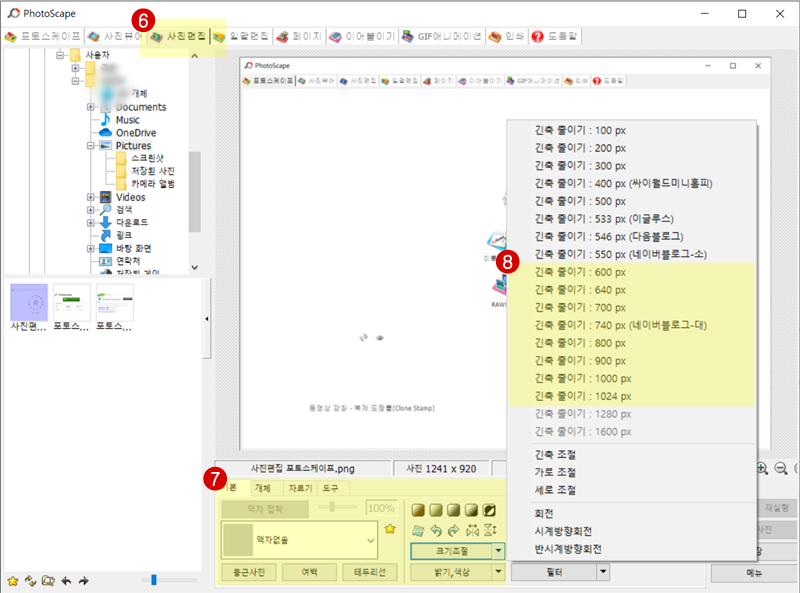Viewport: 800px width, 593px height.
Task: Open the 페이지 tab
Action: point(299,36)
